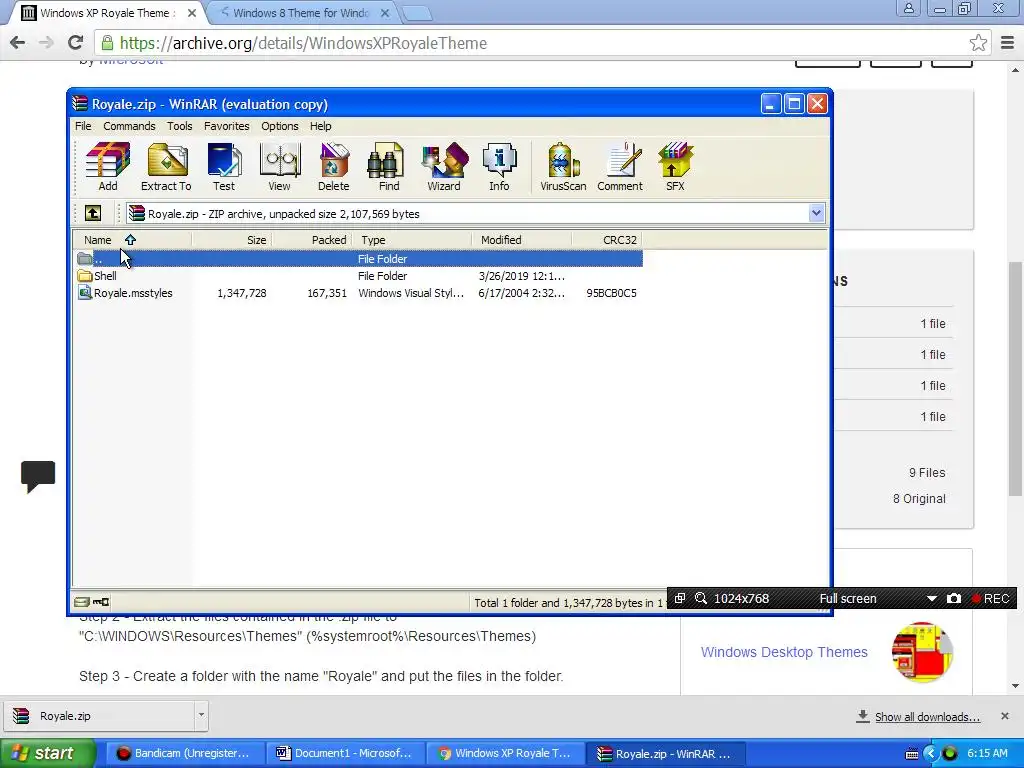Open the WinRAR File menu
This screenshot has width=1024, height=768.
[83, 126]
